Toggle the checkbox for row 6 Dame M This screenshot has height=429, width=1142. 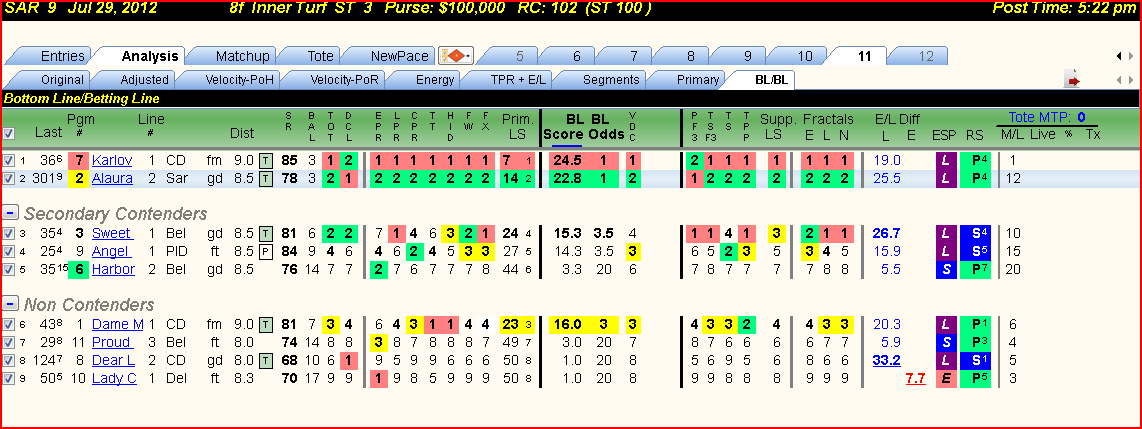9,324
